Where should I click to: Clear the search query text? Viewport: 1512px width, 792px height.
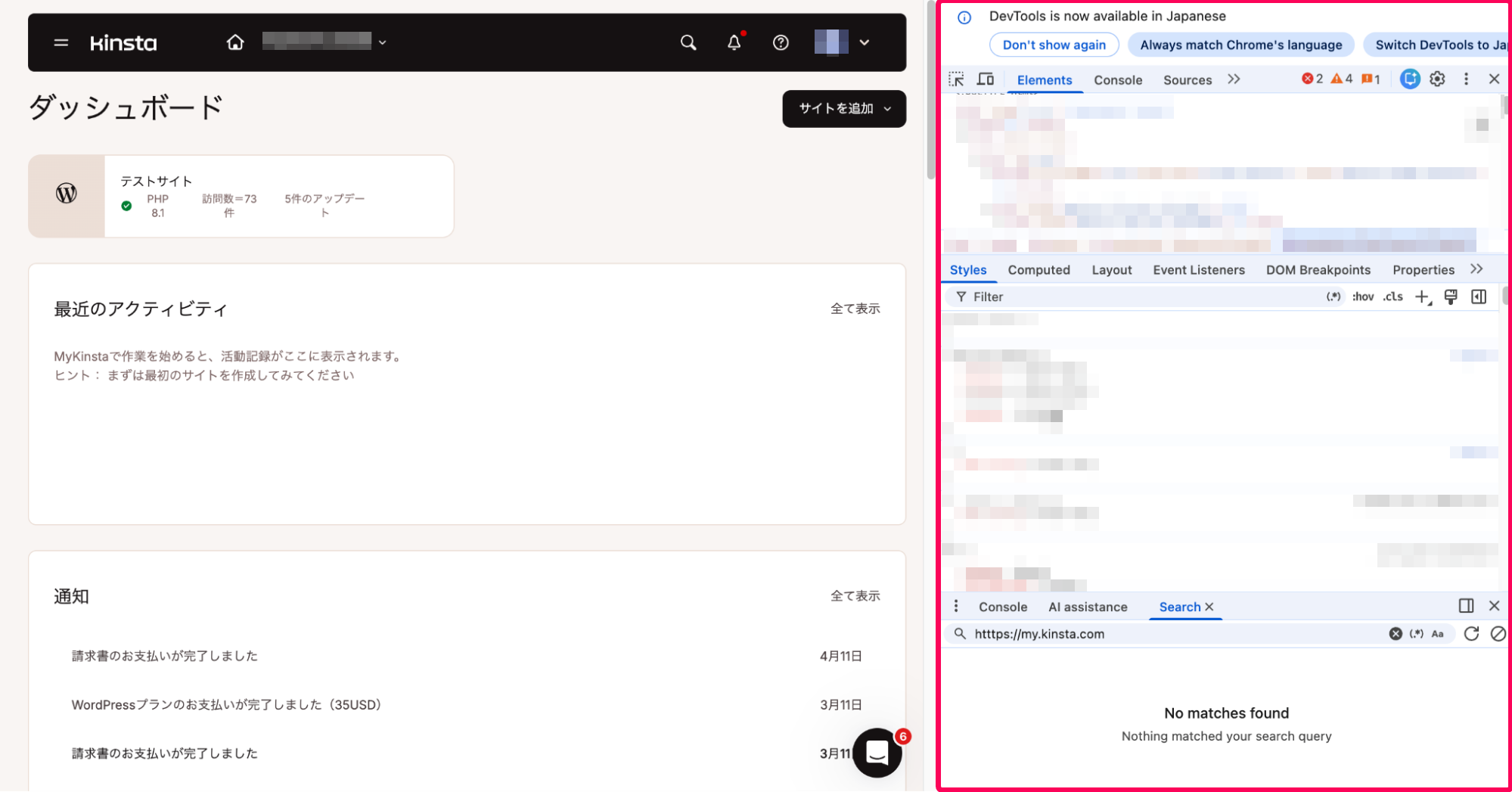(x=1396, y=634)
